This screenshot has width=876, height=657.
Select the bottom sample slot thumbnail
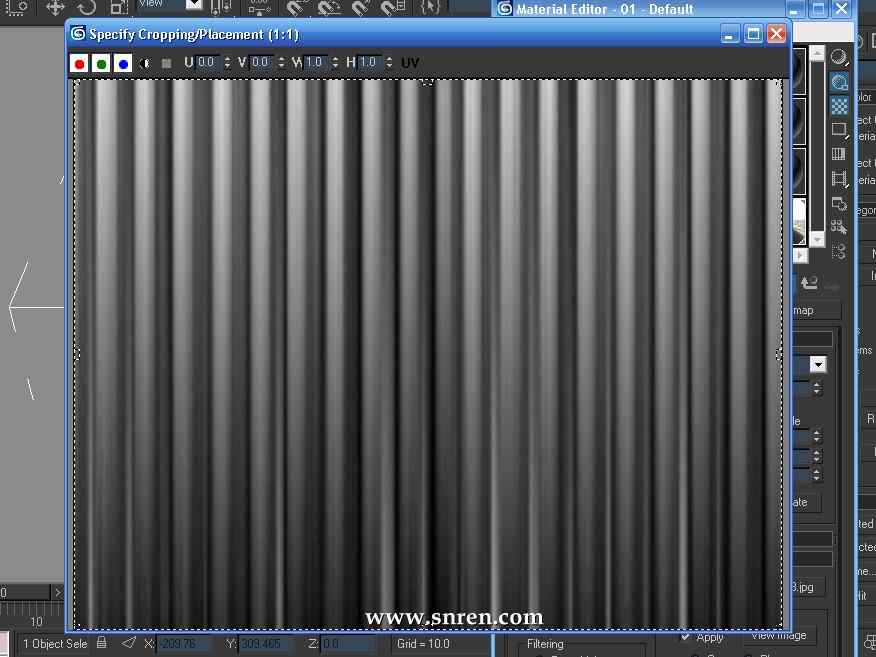pyautogui.click(x=799, y=221)
